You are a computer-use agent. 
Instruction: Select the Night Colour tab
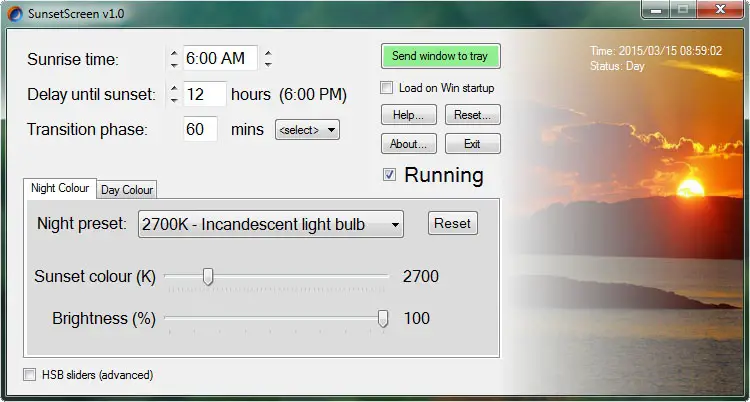[60, 188]
